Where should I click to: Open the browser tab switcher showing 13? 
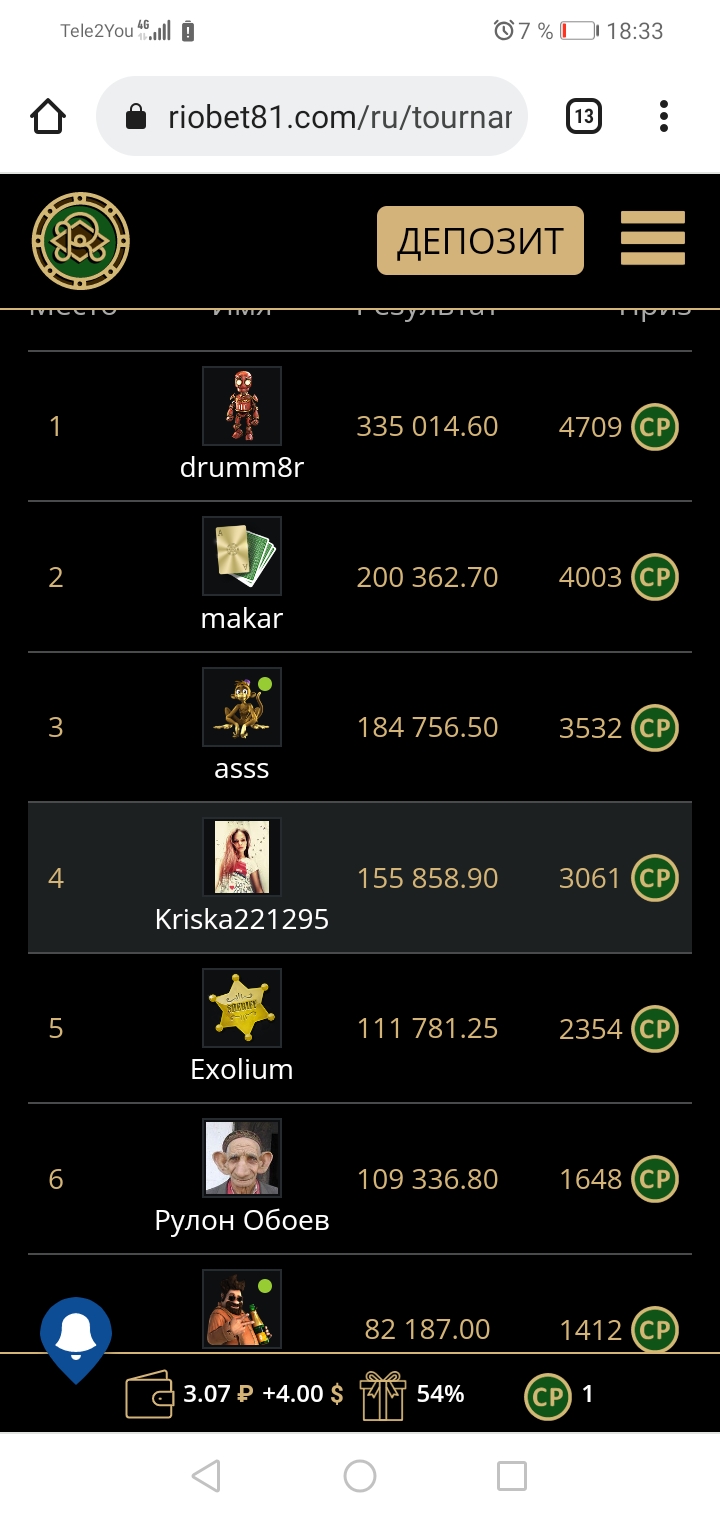coord(584,117)
